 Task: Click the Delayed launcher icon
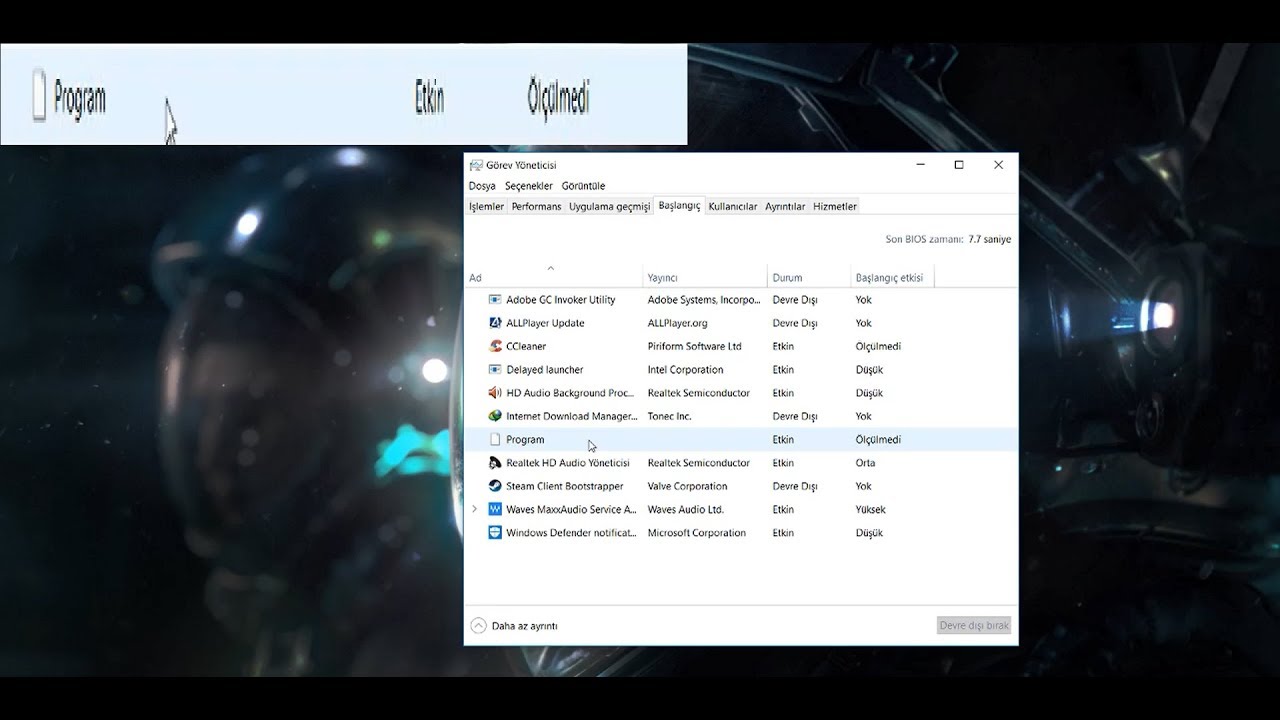coord(494,370)
